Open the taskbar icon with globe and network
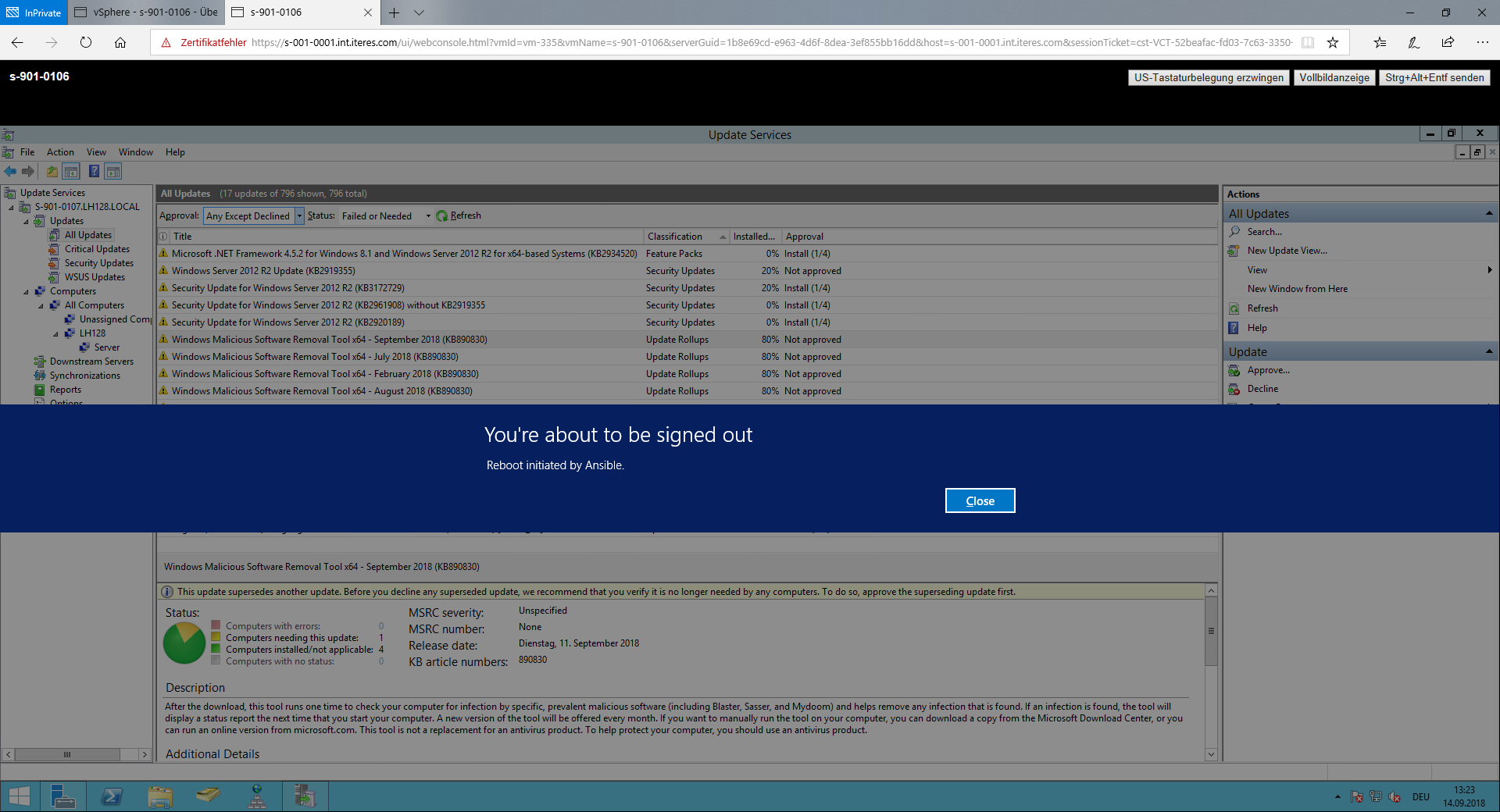This screenshot has width=1500, height=812. pyautogui.click(x=257, y=796)
